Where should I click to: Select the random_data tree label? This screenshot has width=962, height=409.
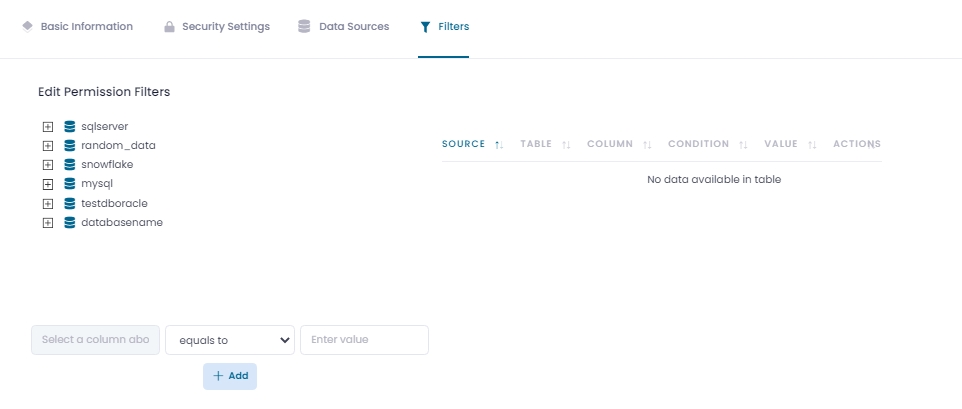point(118,146)
